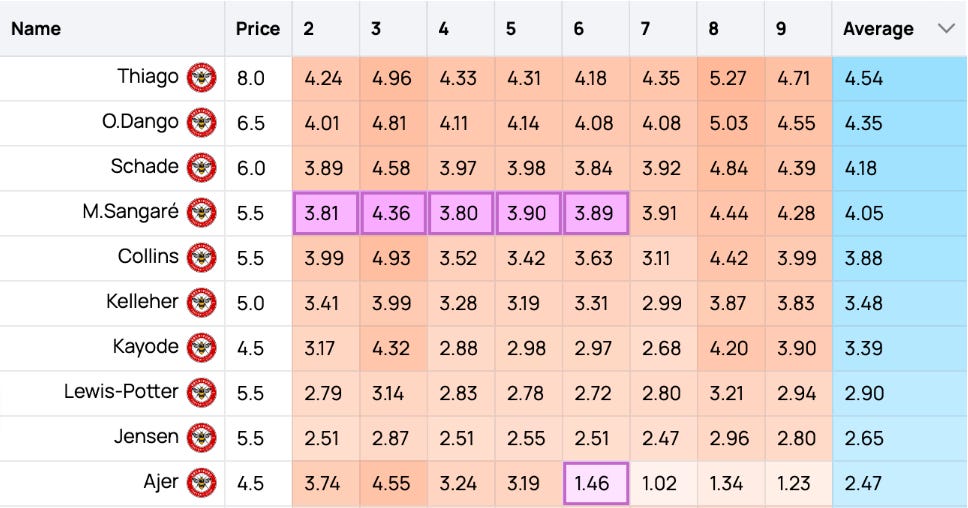Open the Average column sort chevron

pyautogui.click(x=946, y=28)
